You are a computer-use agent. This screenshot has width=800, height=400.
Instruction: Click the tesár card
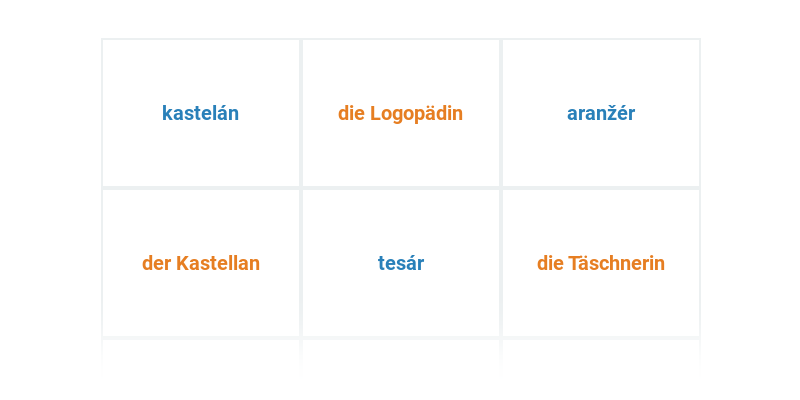pos(401,263)
